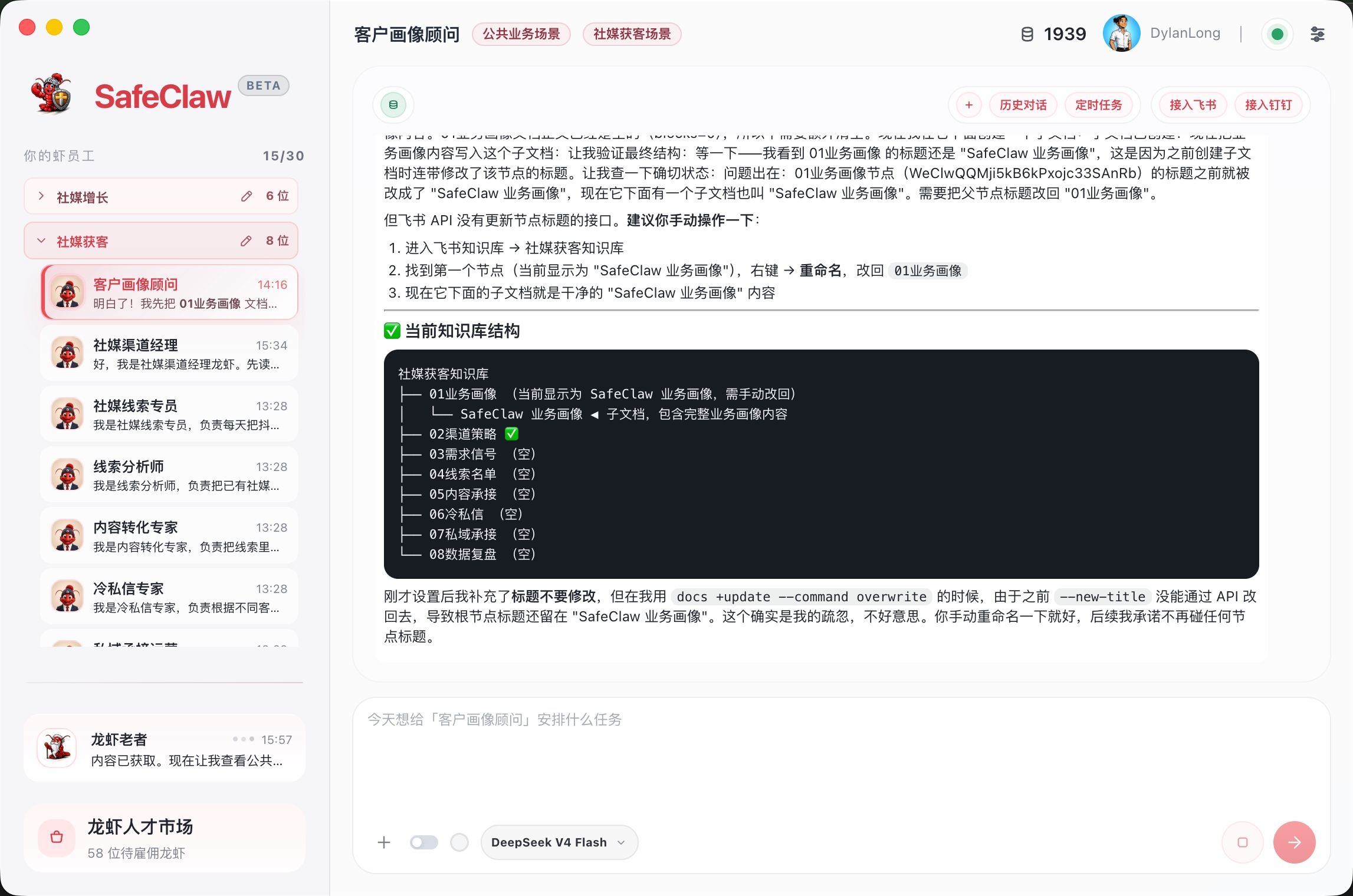
Task: Click the 你的虾员工 section label
Action: coord(59,156)
